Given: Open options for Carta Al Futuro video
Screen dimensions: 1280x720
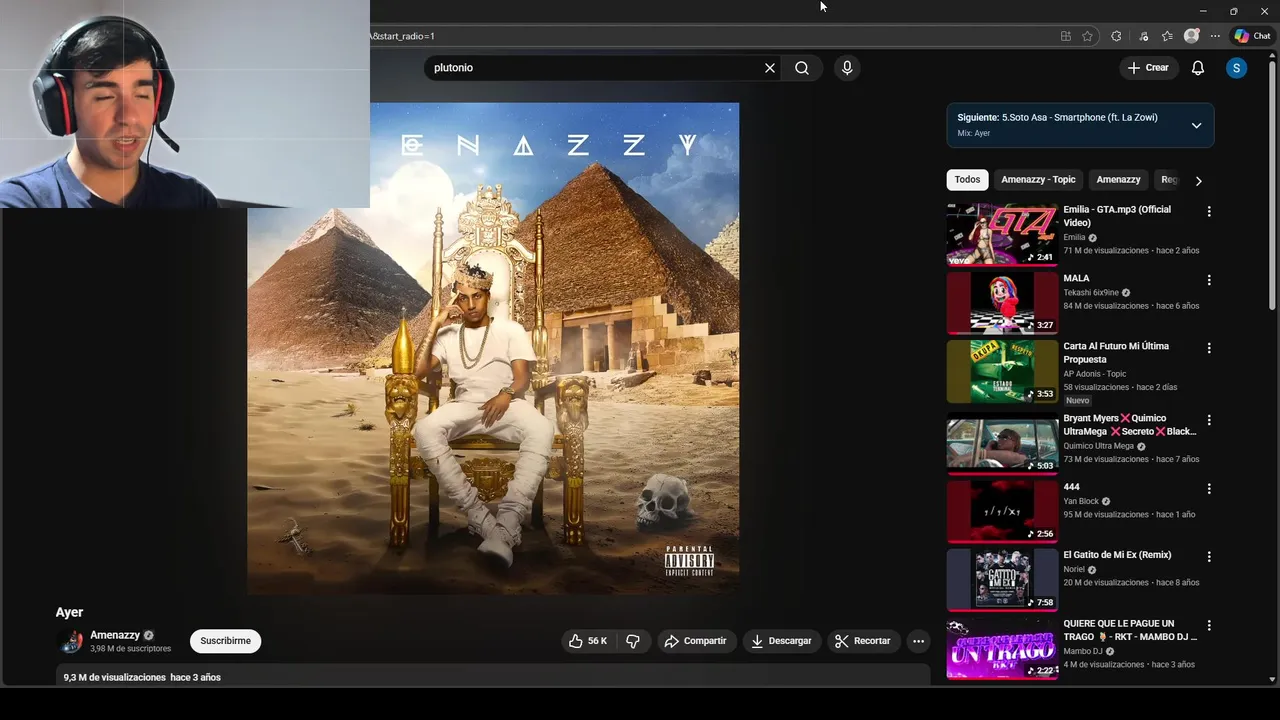Looking at the screenshot, I should tap(1209, 348).
